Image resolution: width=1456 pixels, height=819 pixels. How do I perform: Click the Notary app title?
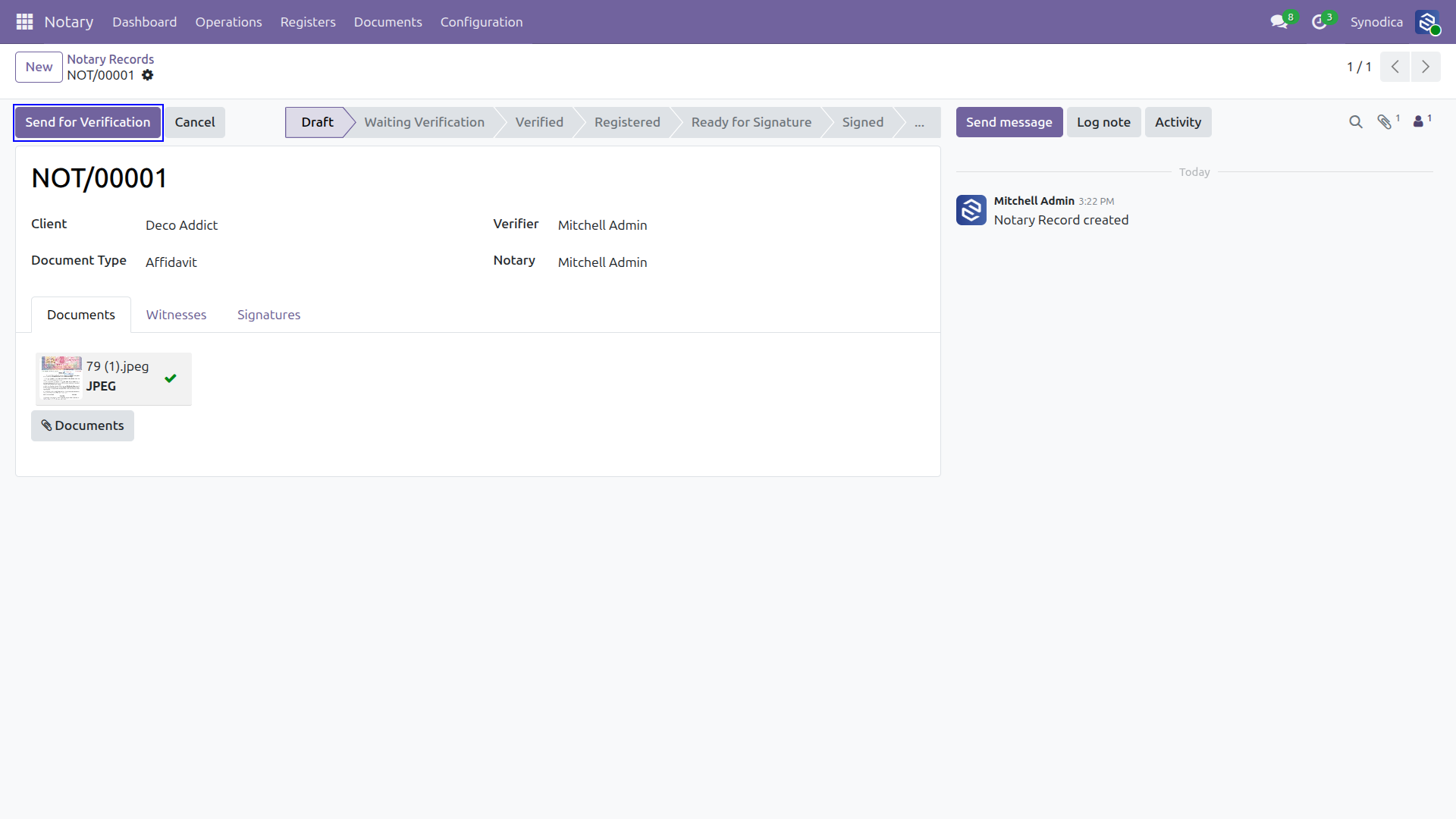coord(69,22)
